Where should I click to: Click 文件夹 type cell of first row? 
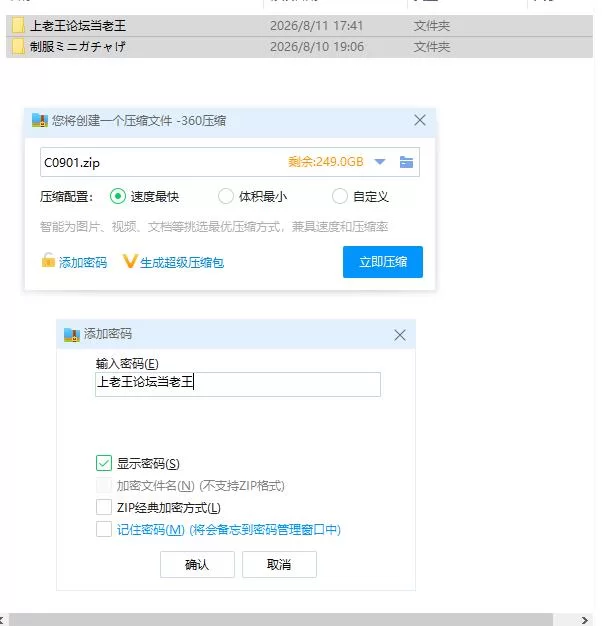click(432, 26)
